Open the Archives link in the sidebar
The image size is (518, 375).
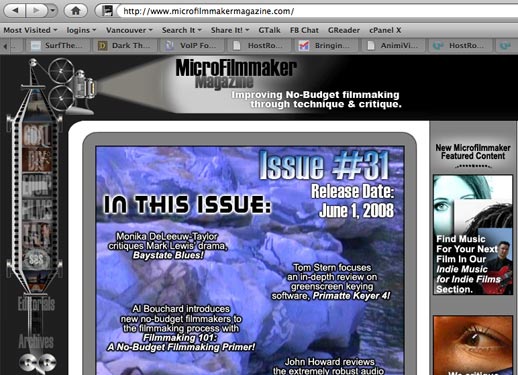(x=36, y=341)
